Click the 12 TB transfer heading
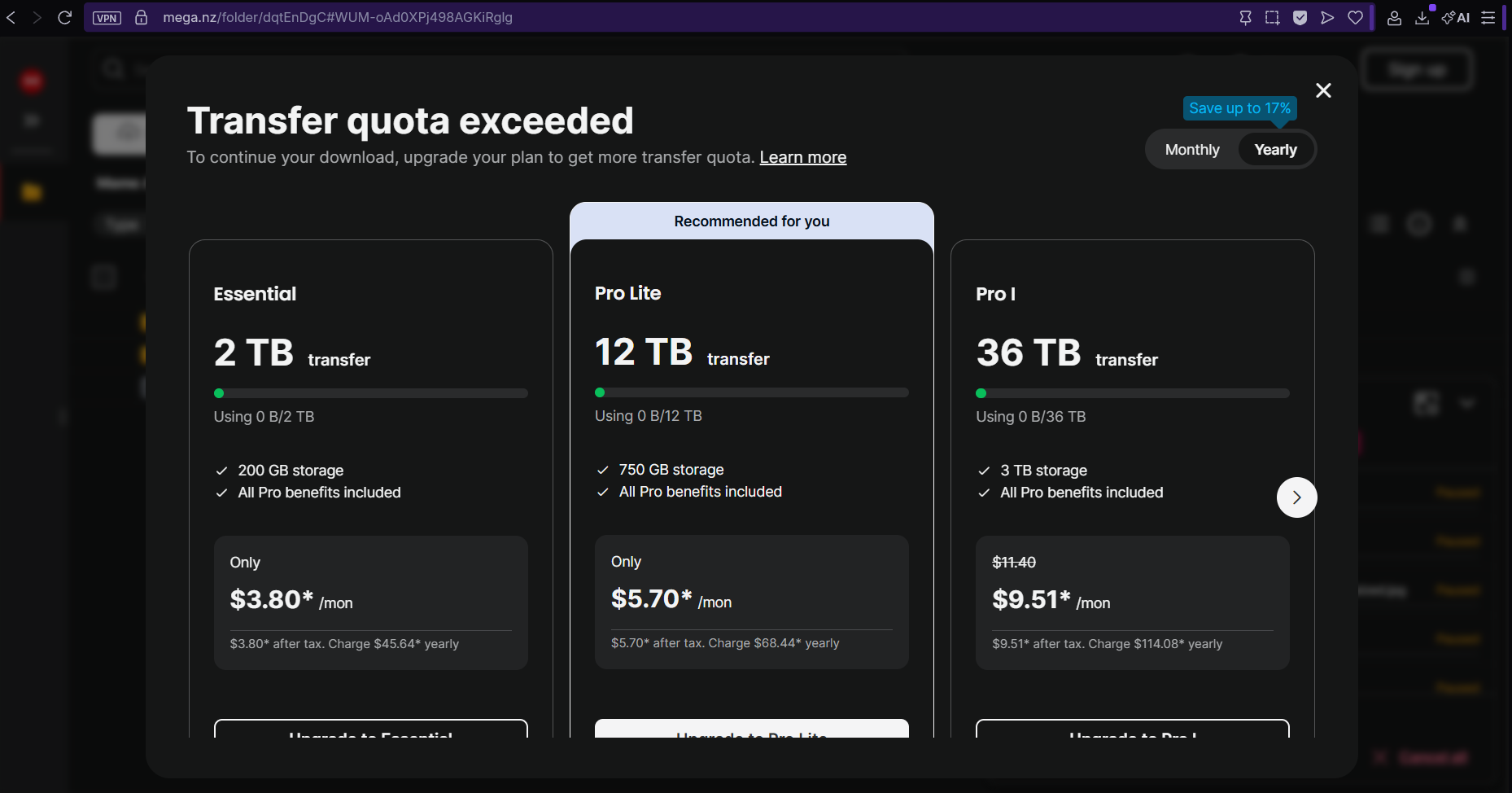1512x793 pixels. click(682, 353)
